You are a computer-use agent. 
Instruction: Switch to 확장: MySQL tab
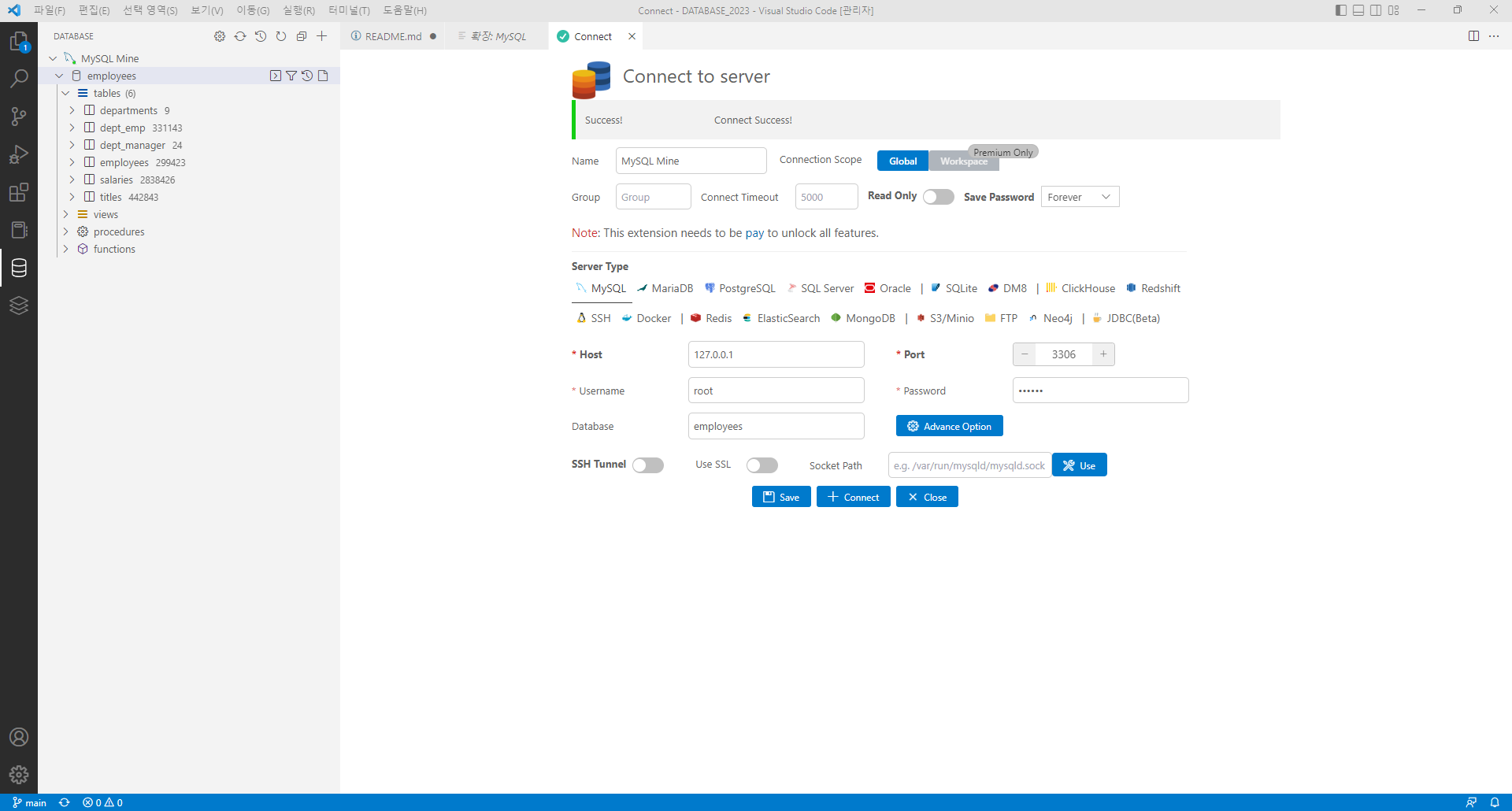click(498, 36)
